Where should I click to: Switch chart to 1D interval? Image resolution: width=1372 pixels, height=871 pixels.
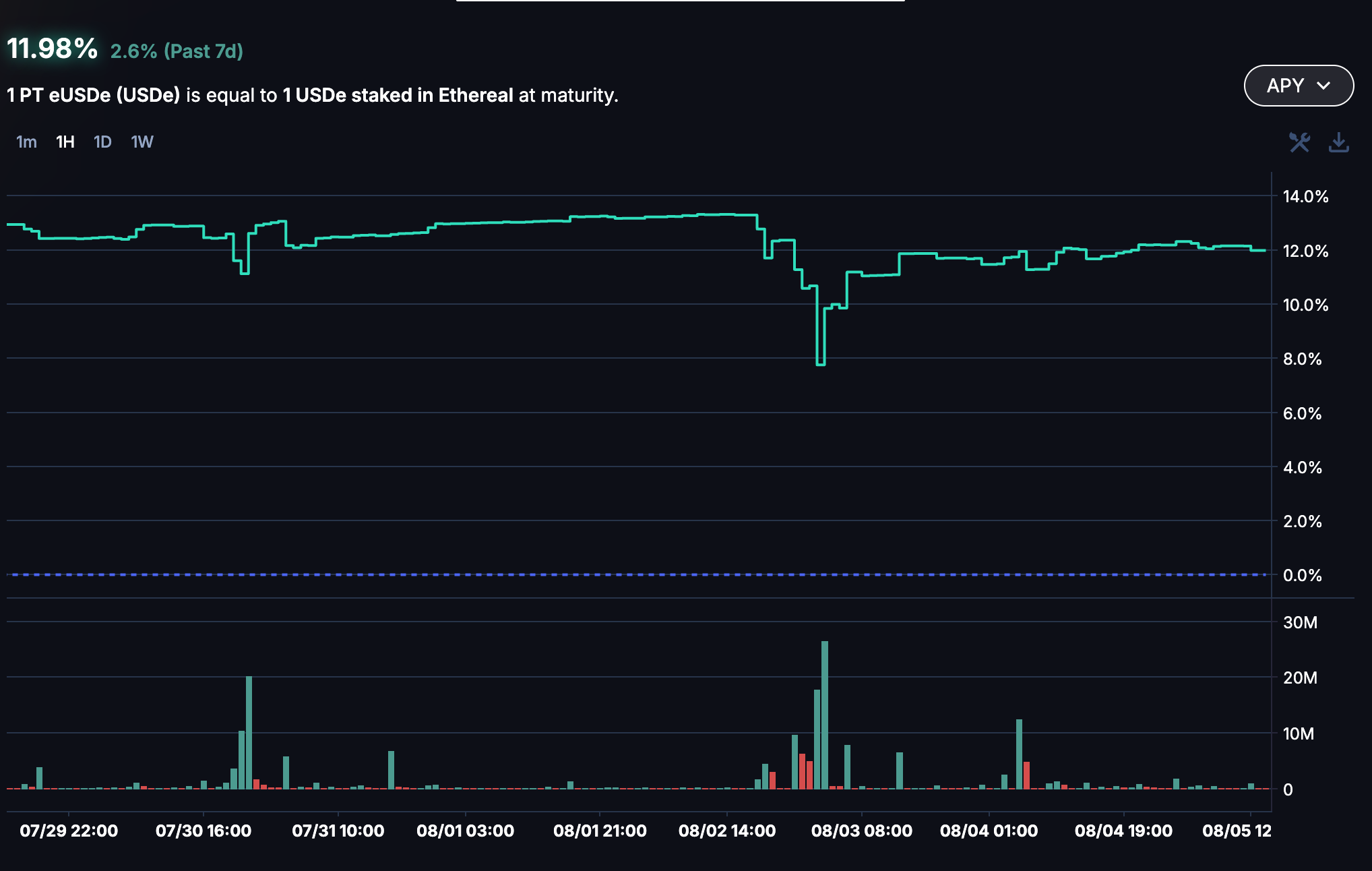[x=102, y=142]
